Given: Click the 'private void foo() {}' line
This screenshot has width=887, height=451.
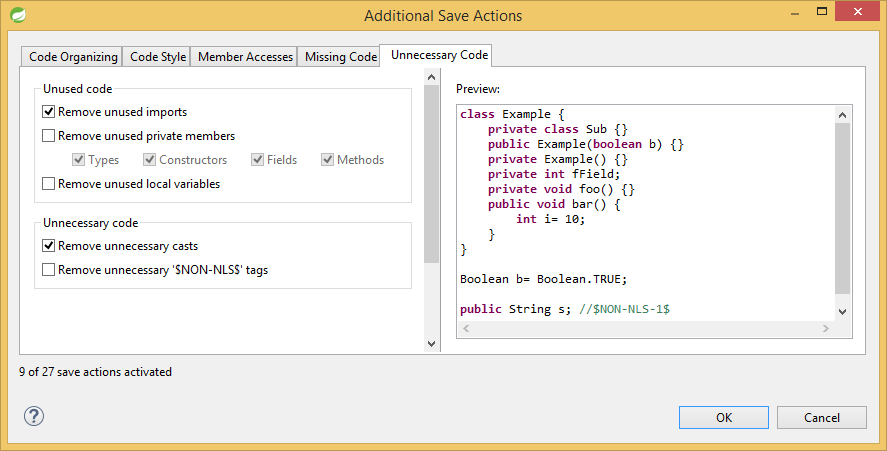Looking at the screenshot, I should click(561, 189).
